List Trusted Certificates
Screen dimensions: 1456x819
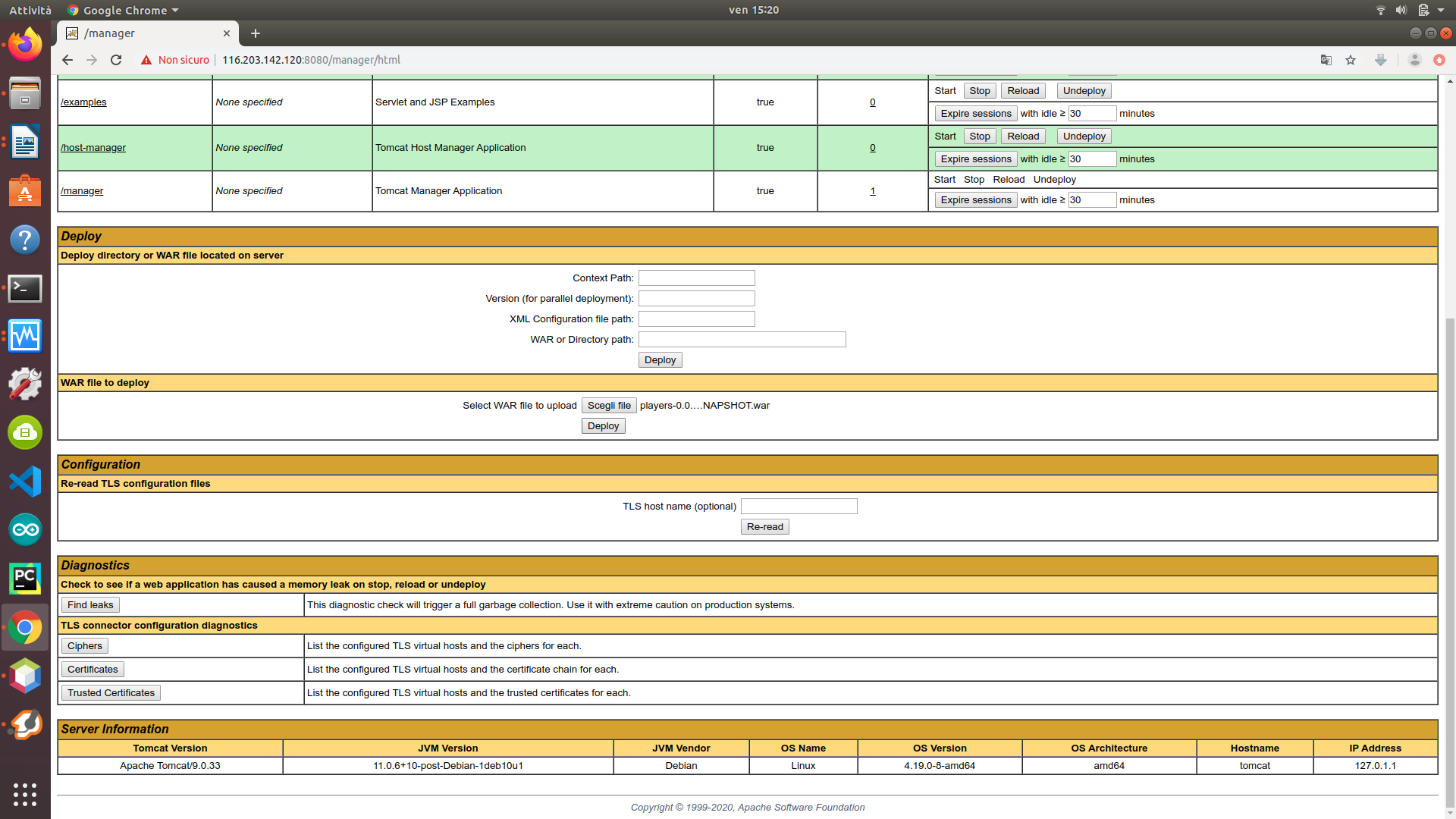pyautogui.click(x=111, y=693)
